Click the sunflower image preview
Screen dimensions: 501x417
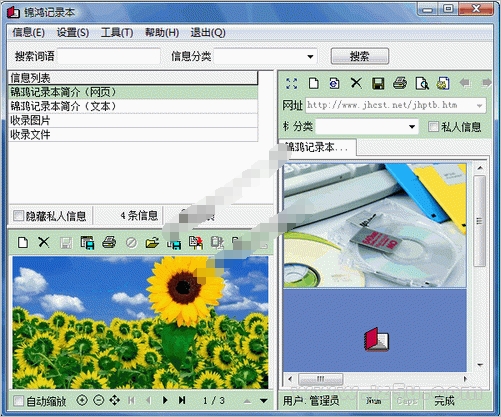pos(140,322)
